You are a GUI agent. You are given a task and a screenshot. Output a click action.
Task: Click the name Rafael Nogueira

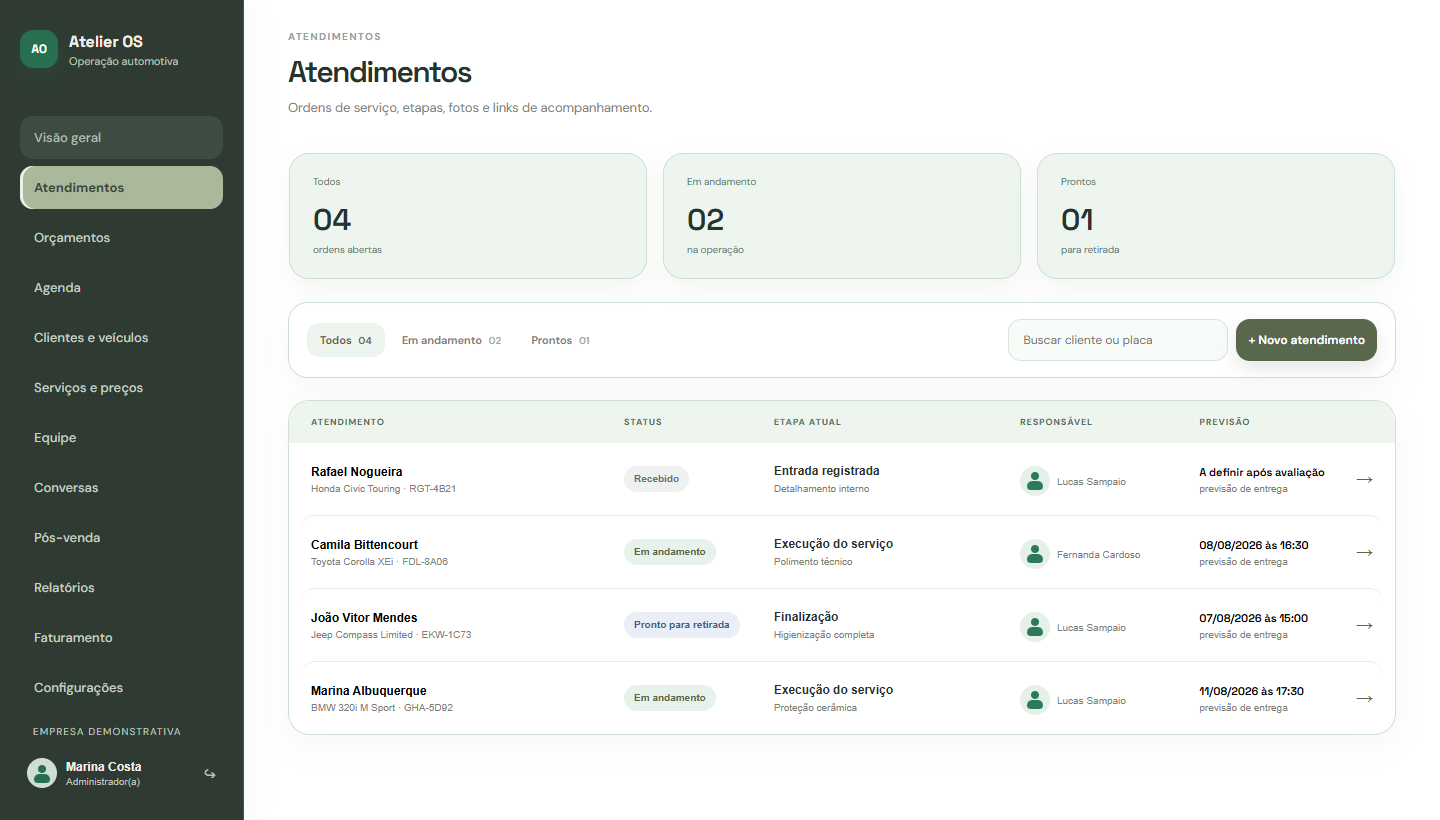click(357, 472)
